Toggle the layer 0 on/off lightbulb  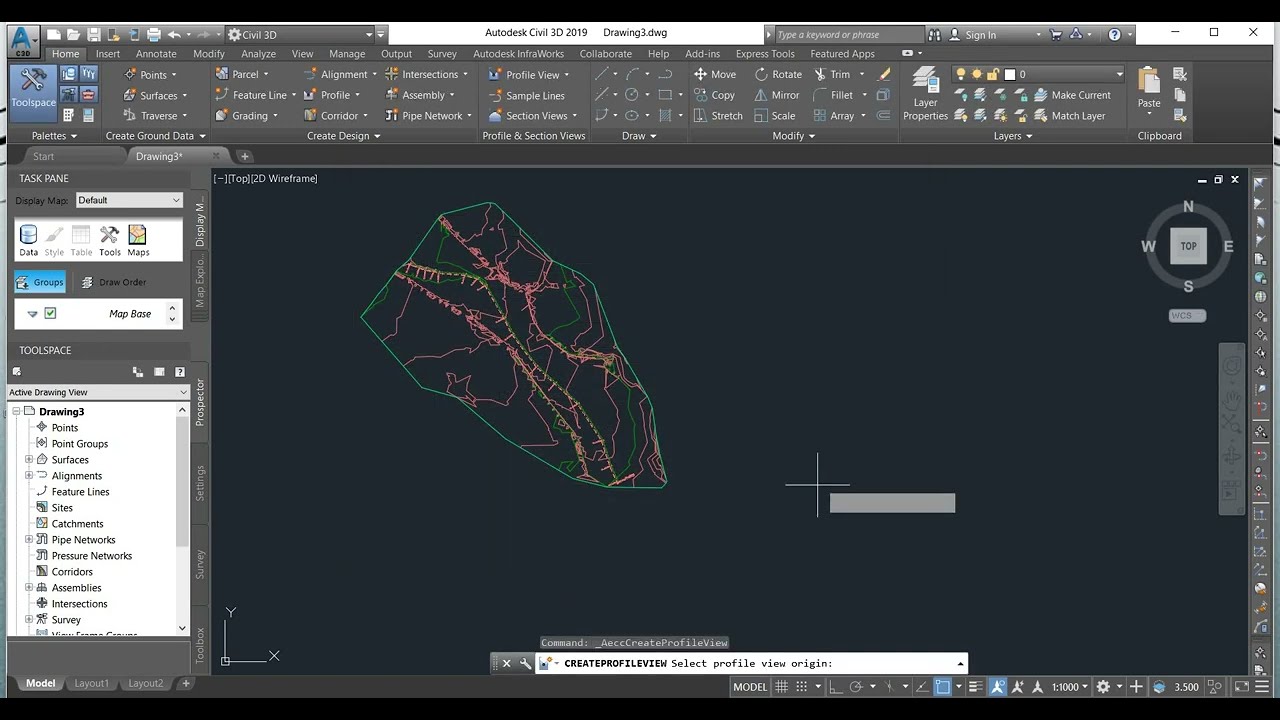pos(961,74)
